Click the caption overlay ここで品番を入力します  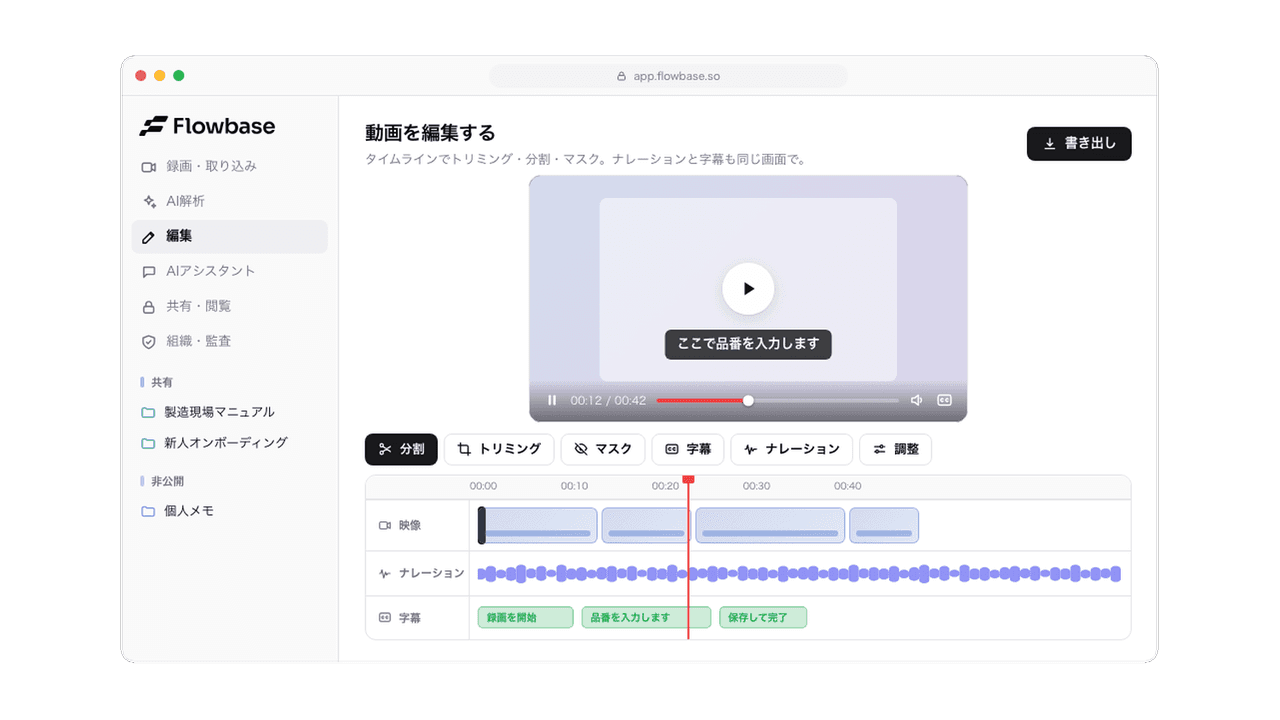pyautogui.click(x=748, y=344)
